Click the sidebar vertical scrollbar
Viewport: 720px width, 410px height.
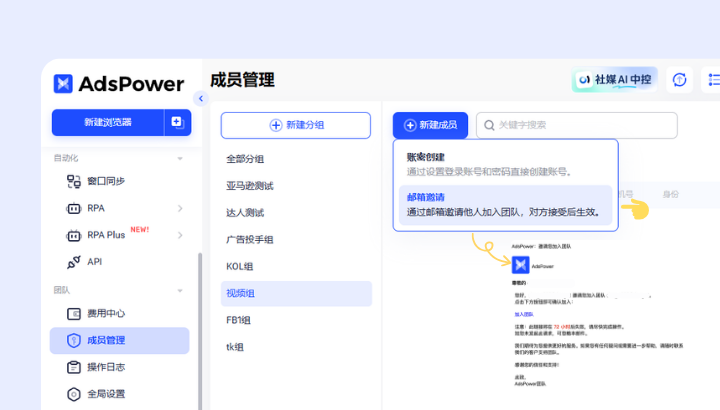coord(200,331)
